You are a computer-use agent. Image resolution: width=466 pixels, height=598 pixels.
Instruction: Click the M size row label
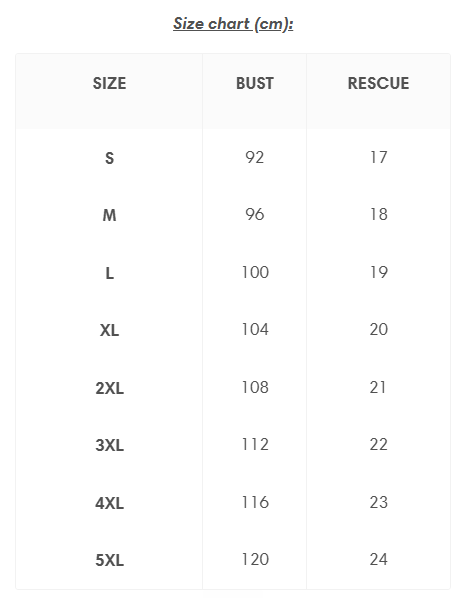pos(109,215)
